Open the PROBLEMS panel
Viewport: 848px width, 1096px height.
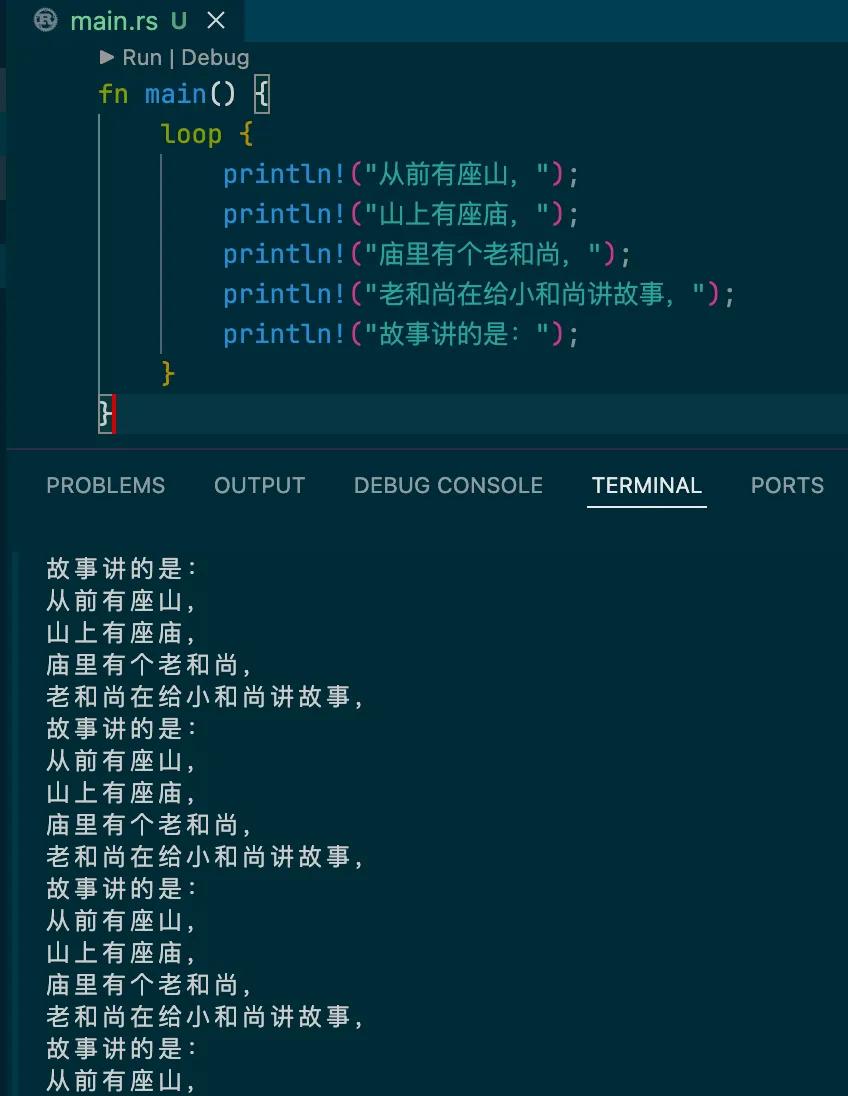(105, 485)
